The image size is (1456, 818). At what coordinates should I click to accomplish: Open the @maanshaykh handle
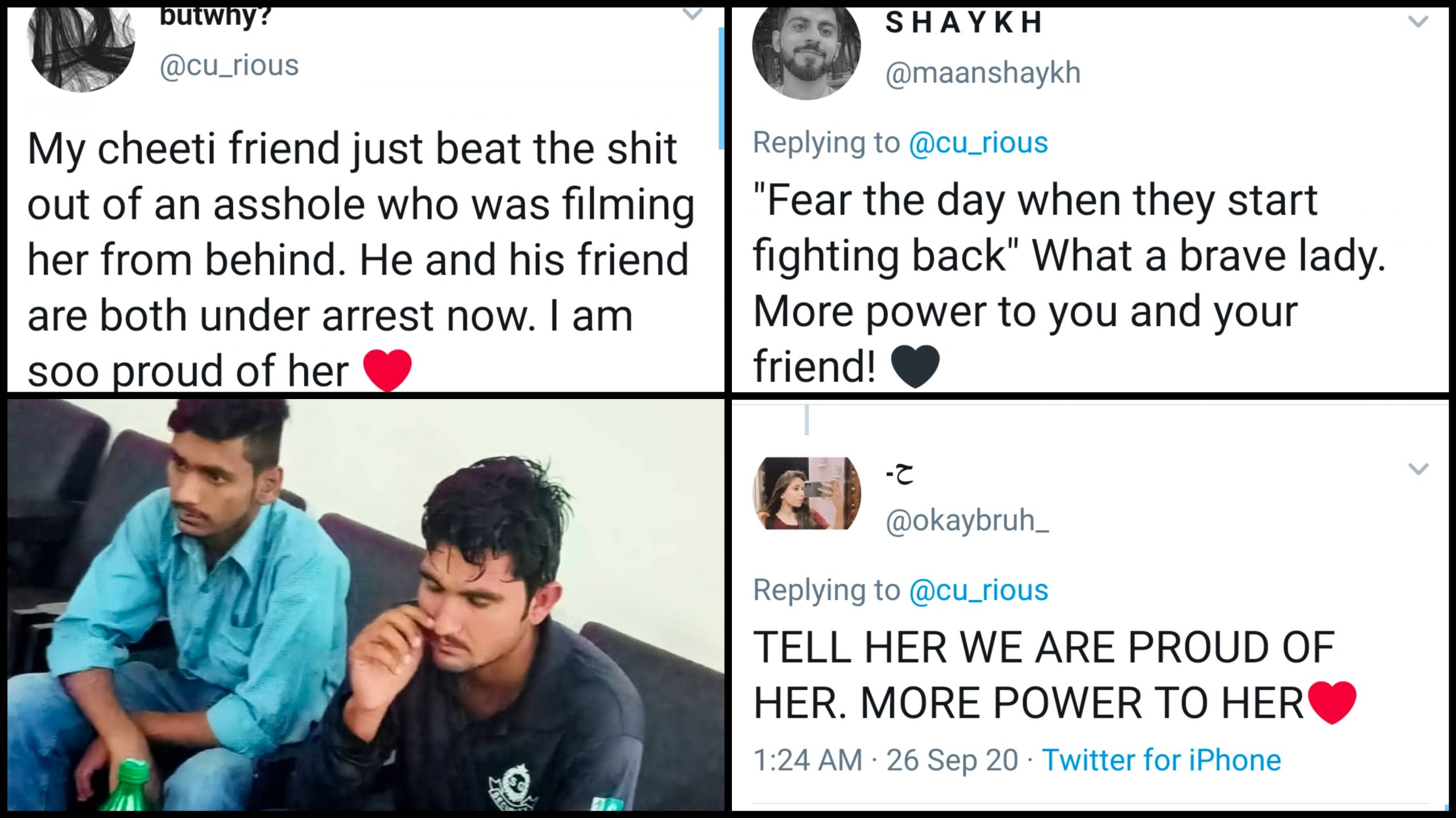pos(983,73)
